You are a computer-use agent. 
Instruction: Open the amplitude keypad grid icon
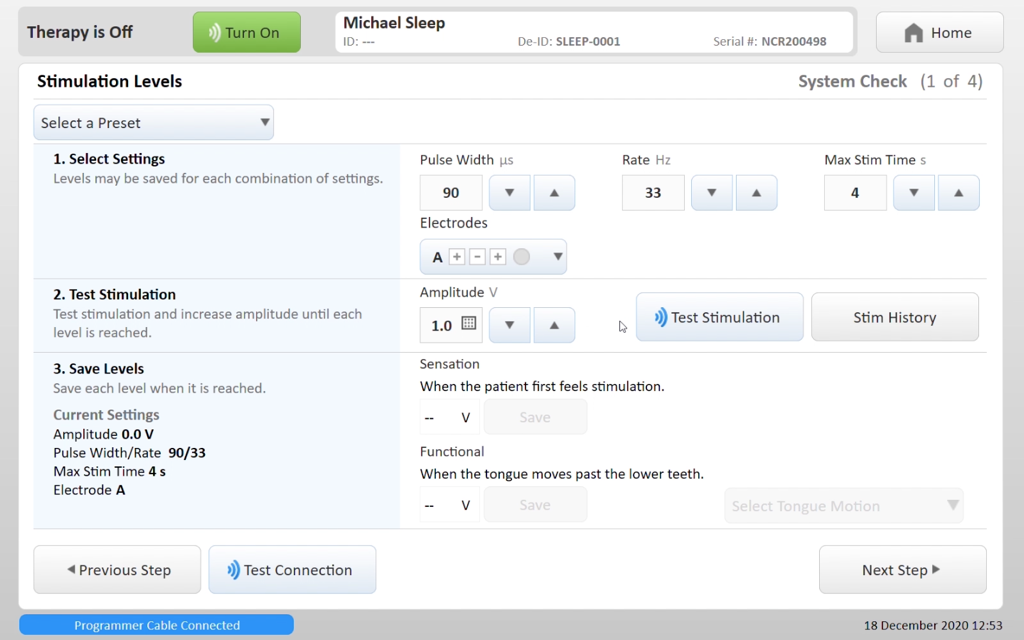468,323
